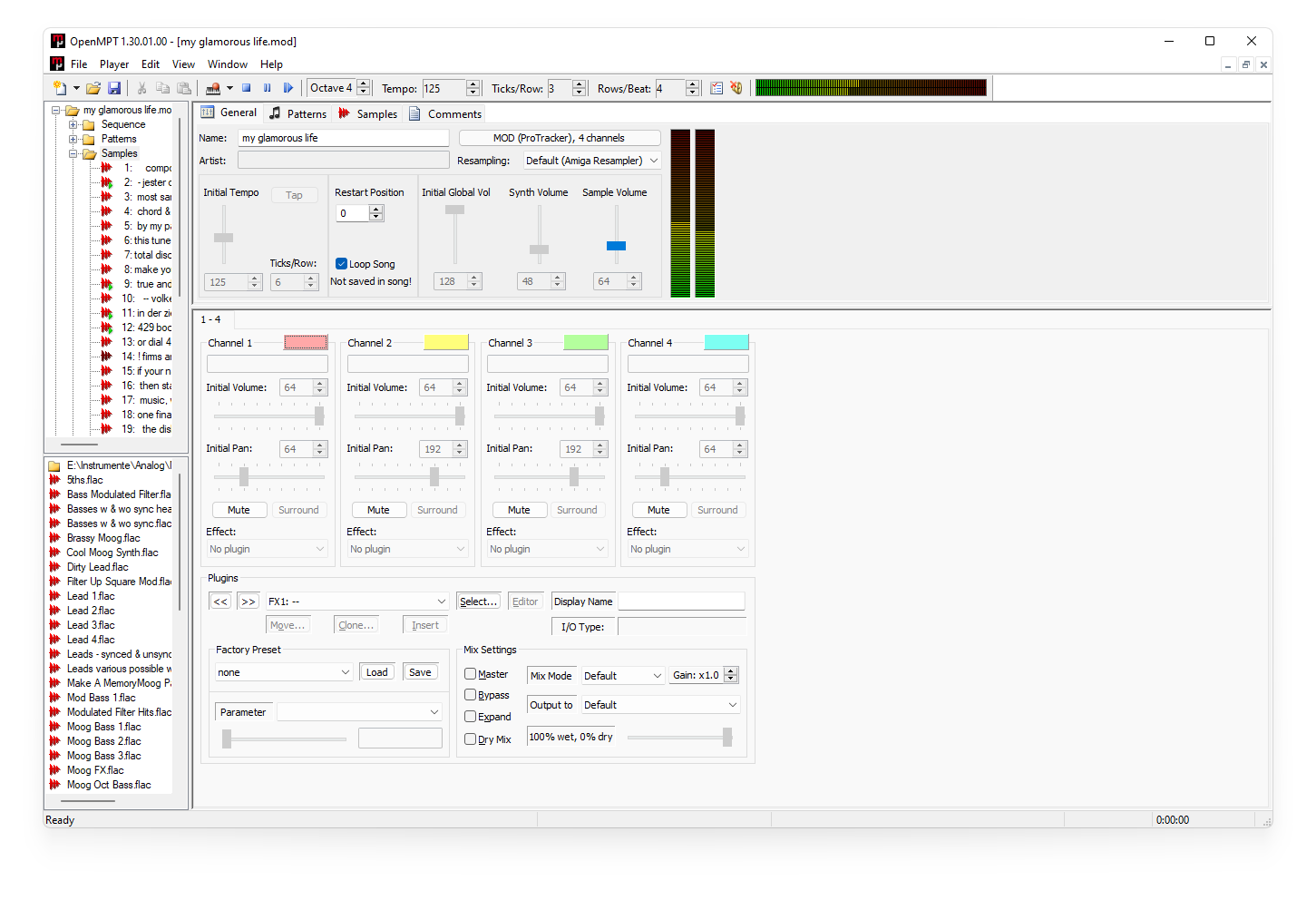Go to previous plugin slot with << button
Image resolution: width=1316 pixels, height=900 pixels.
pyautogui.click(x=220, y=602)
